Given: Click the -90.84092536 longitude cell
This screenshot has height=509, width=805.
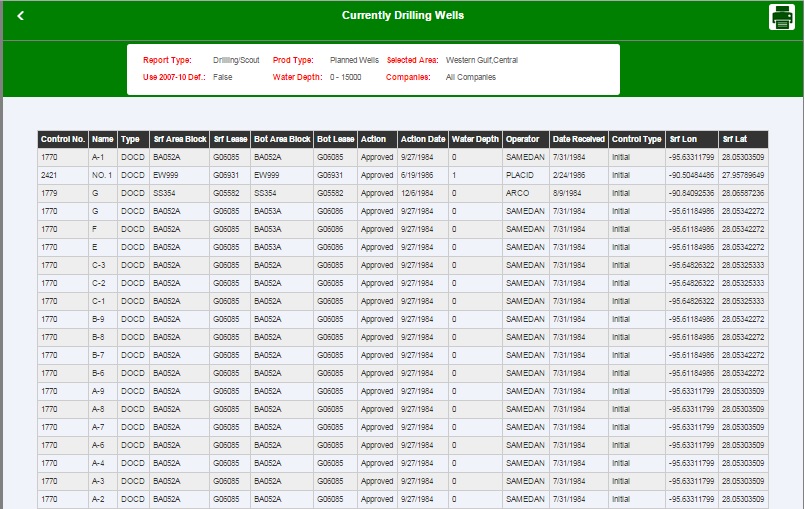Looking at the screenshot, I should tap(692, 193).
